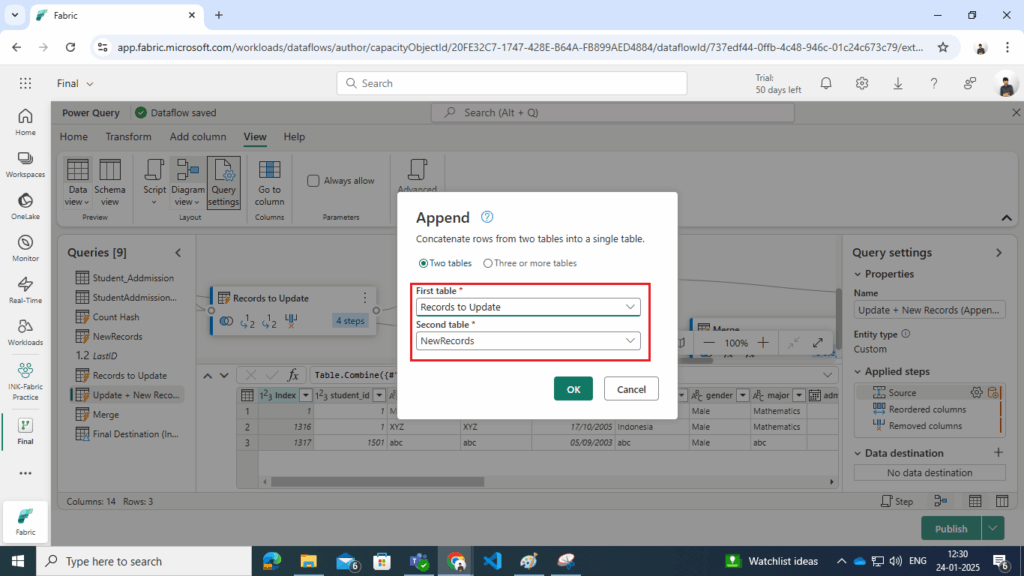Click the download icon in header
The image size is (1024, 576).
pos(898,83)
